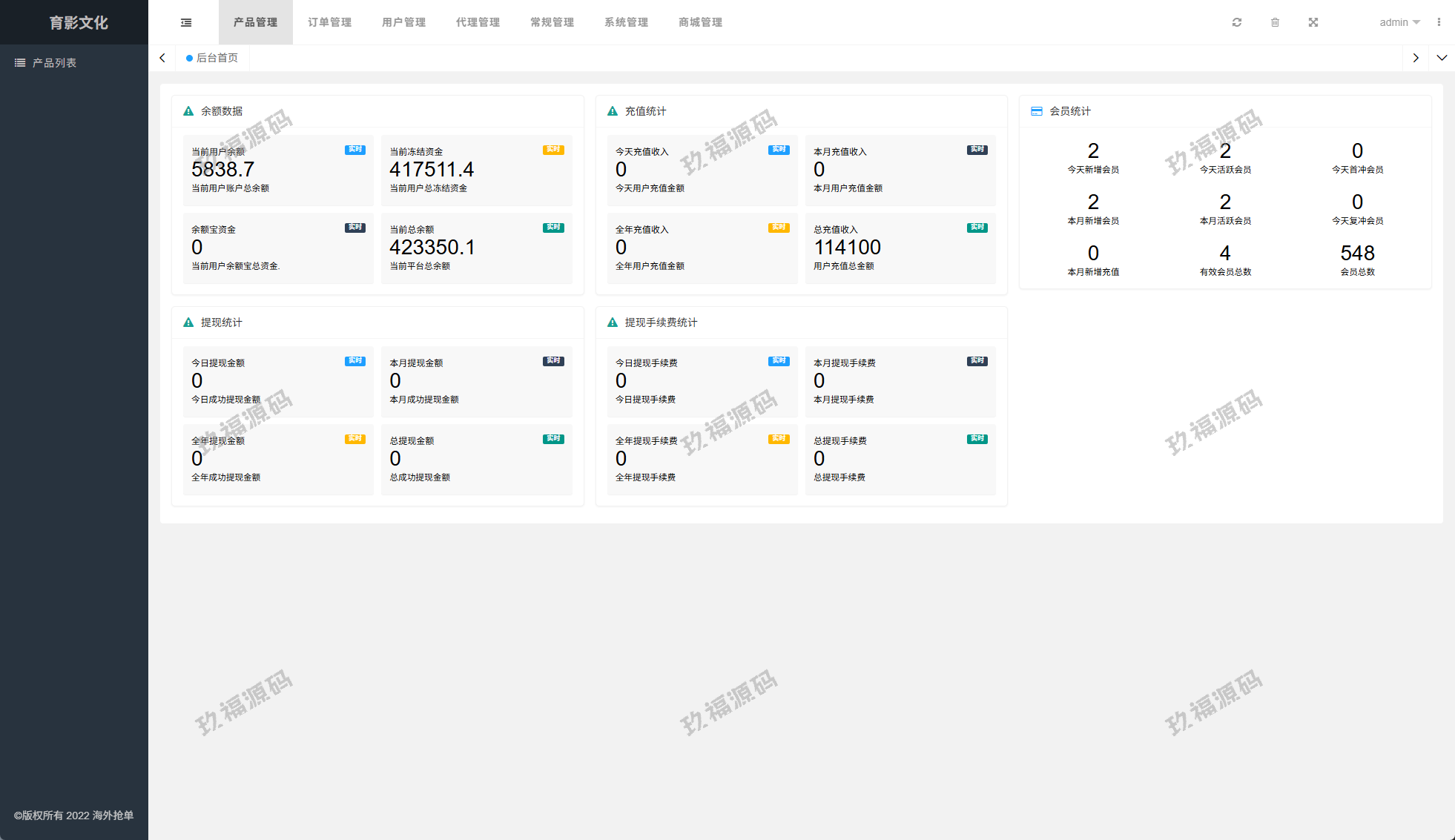Image resolution: width=1455 pixels, height=840 pixels.
Task: Collapse the sidebar using the hamburger icon
Action: click(186, 22)
